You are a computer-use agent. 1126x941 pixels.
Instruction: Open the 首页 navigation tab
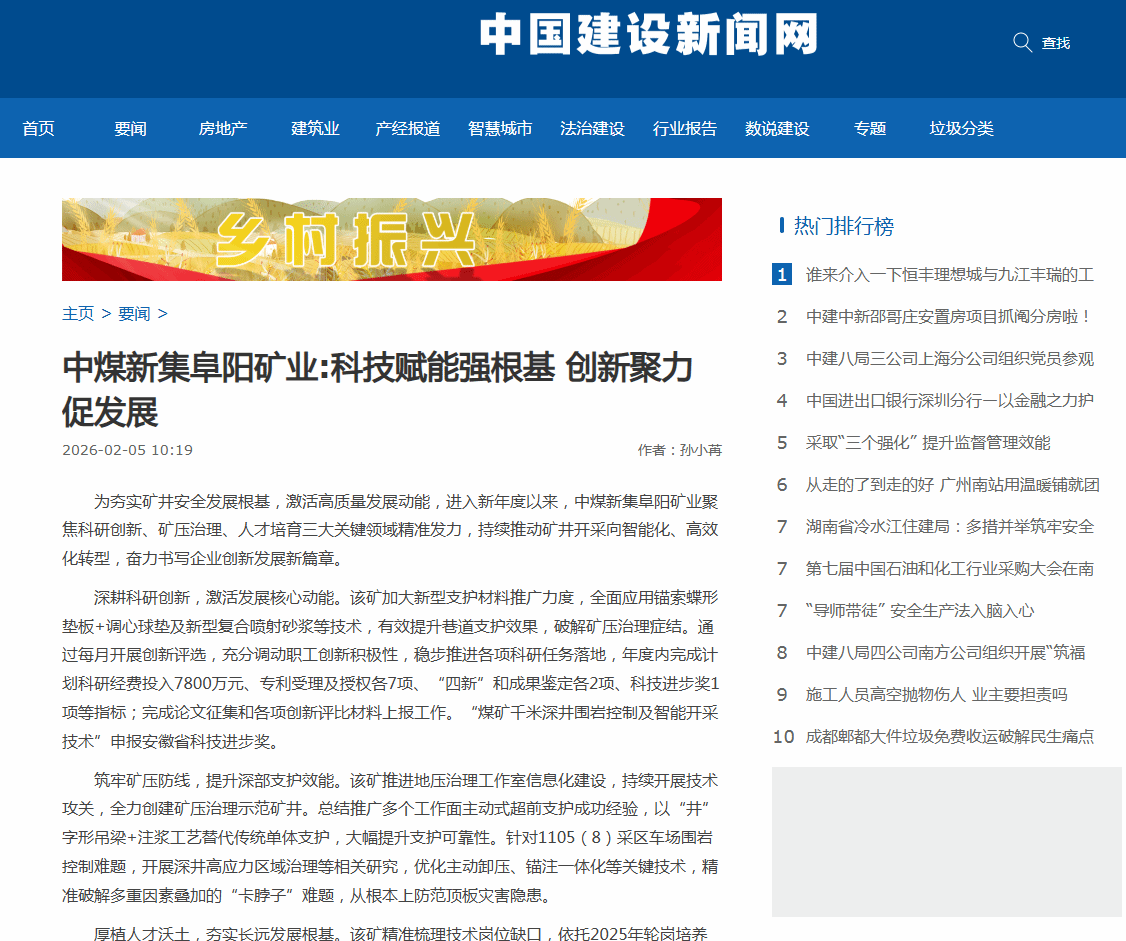pos(38,129)
